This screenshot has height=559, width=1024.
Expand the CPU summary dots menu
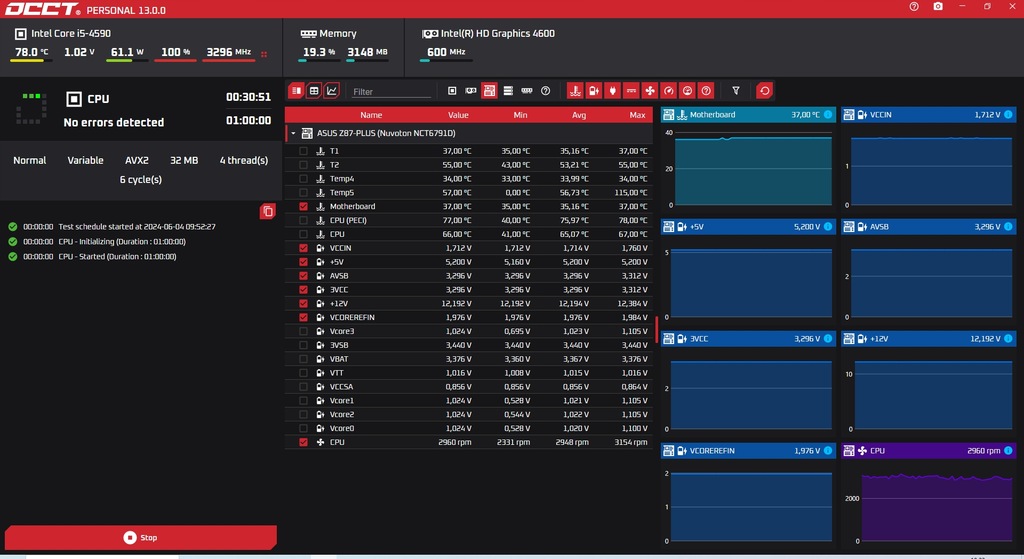coord(264,54)
